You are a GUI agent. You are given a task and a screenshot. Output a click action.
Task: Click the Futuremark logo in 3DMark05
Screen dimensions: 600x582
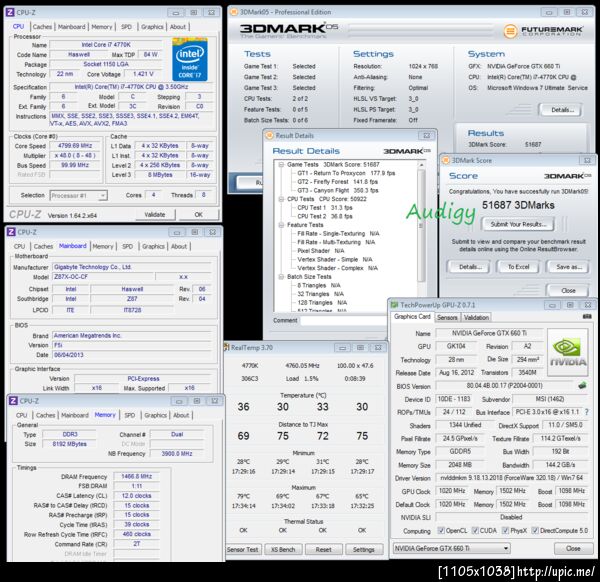543,31
